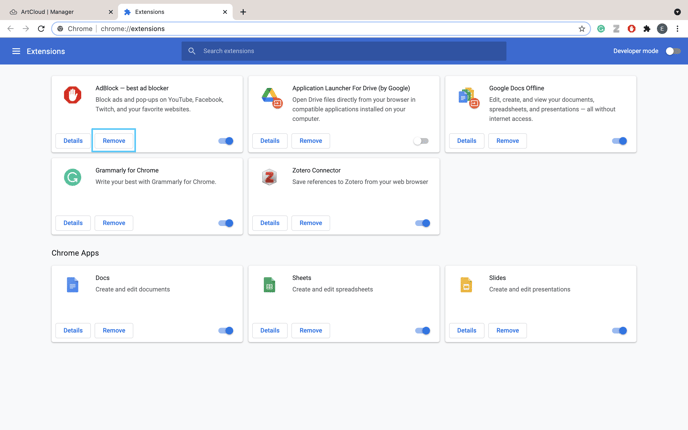Click the Grammarly toolbar extension icon

[x=601, y=29]
